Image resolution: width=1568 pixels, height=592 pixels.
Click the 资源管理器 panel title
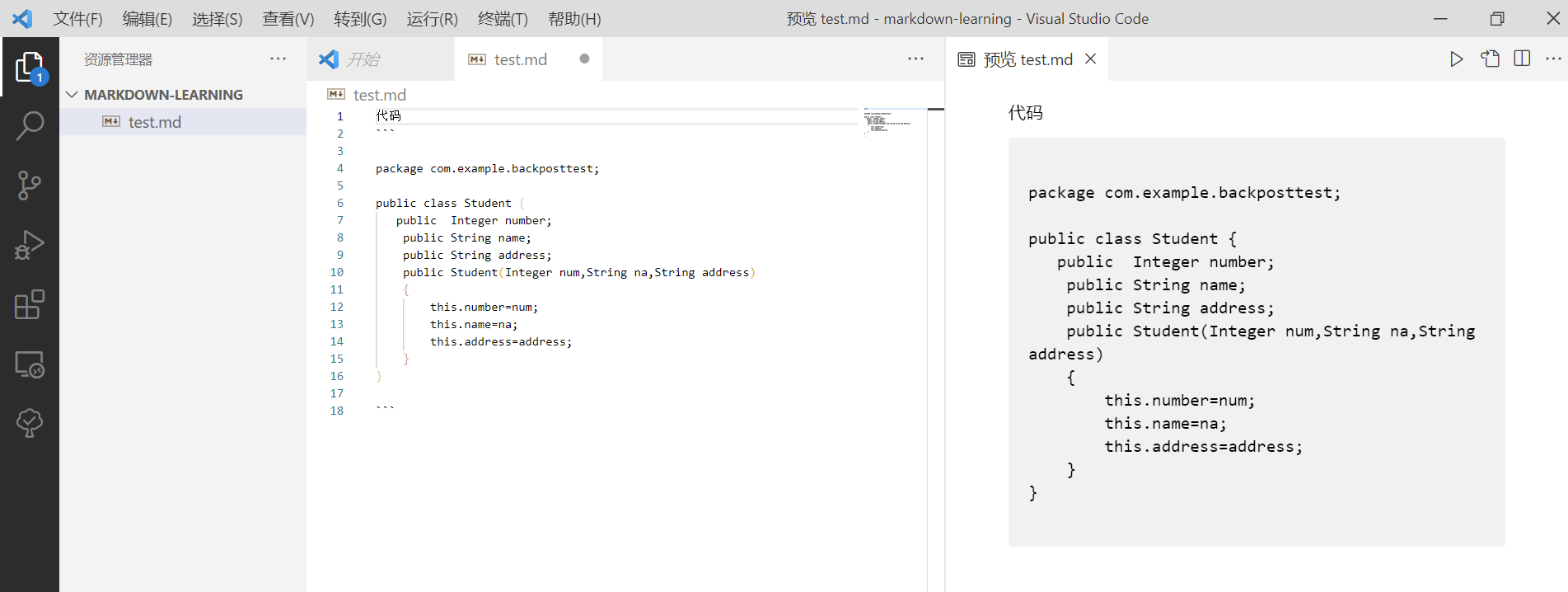(119, 59)
